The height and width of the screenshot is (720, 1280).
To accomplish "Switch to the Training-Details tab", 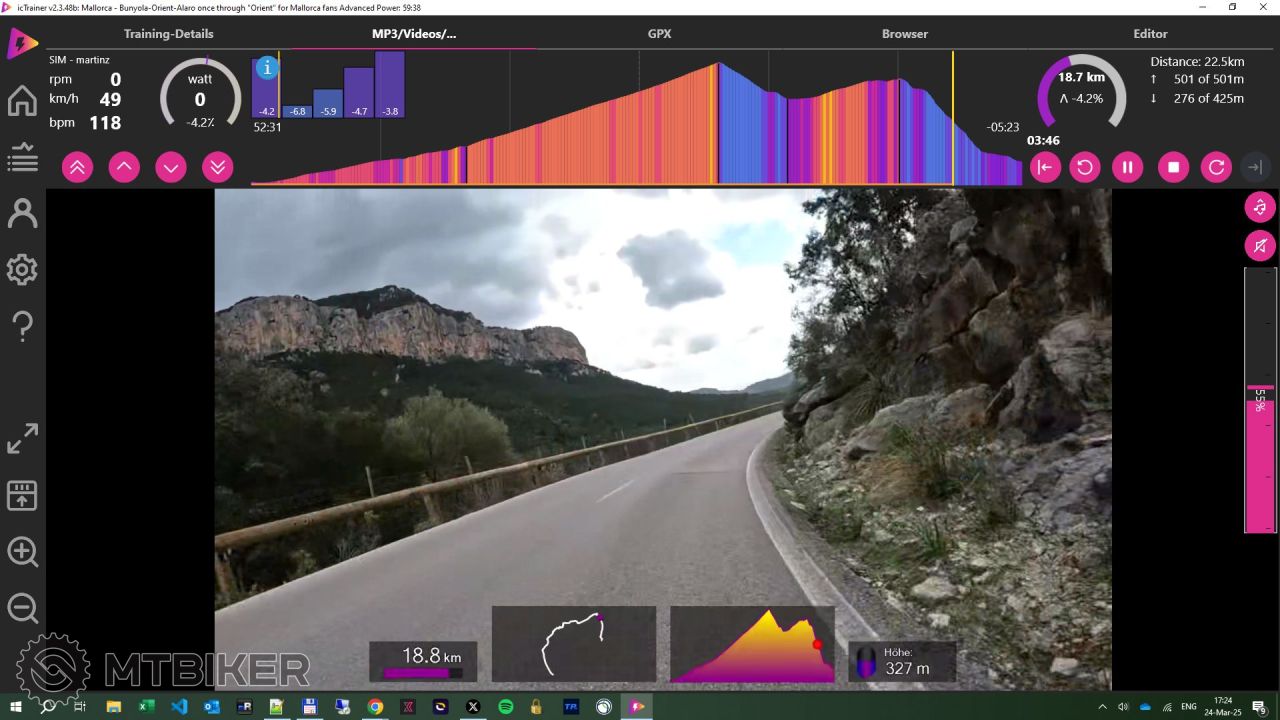I will point(168,34).
